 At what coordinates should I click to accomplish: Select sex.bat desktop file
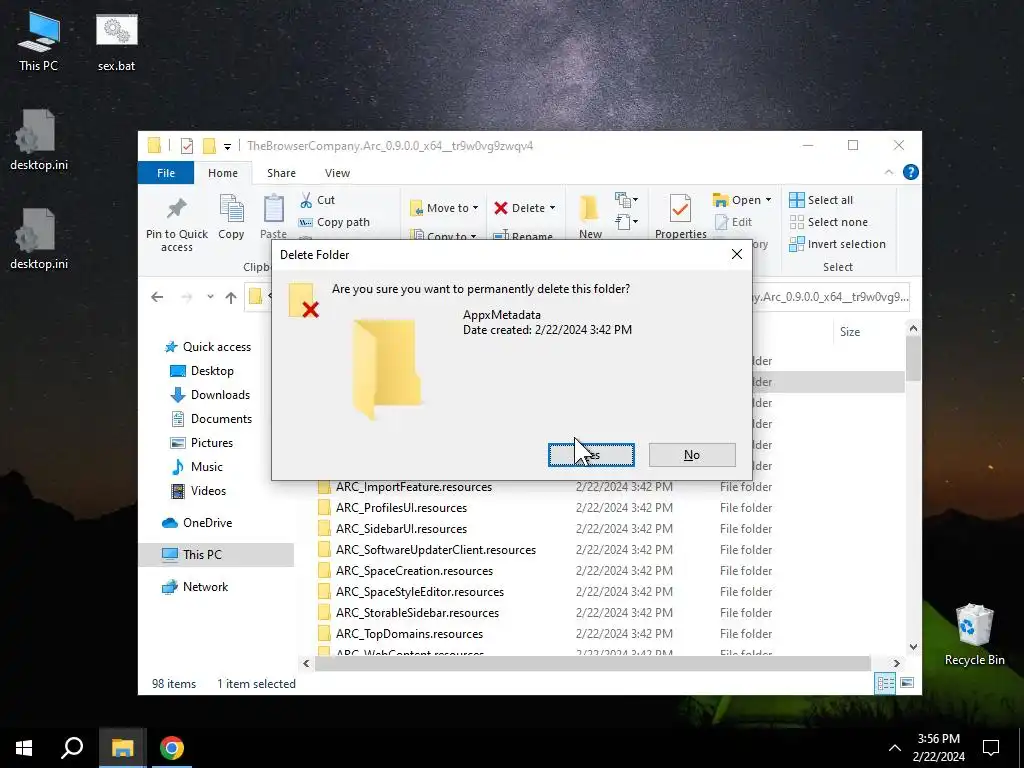117,43
